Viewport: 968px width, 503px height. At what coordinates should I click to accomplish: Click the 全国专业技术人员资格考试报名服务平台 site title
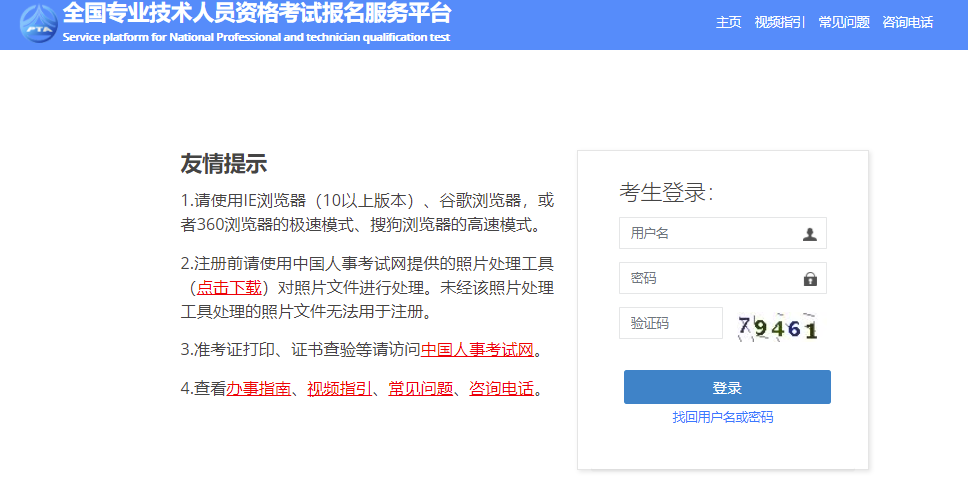[256, 14]
